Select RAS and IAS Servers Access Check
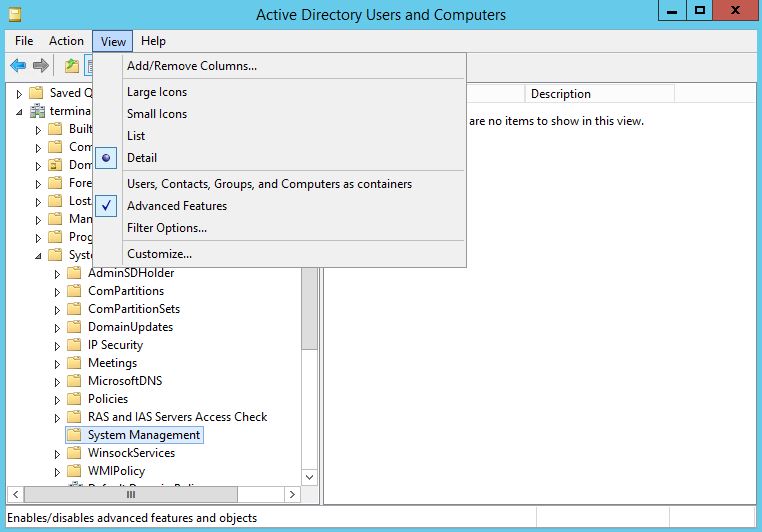Screen dimensions: 762x532 coord(177,417)
